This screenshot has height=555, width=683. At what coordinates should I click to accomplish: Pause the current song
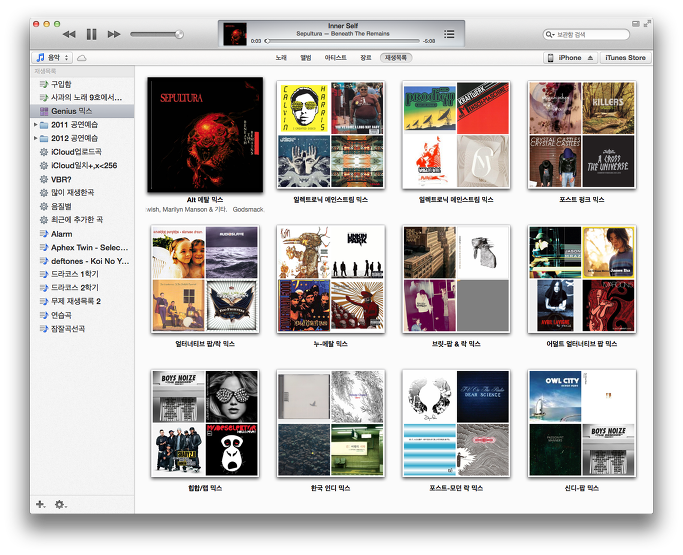(x=91, y=34)
